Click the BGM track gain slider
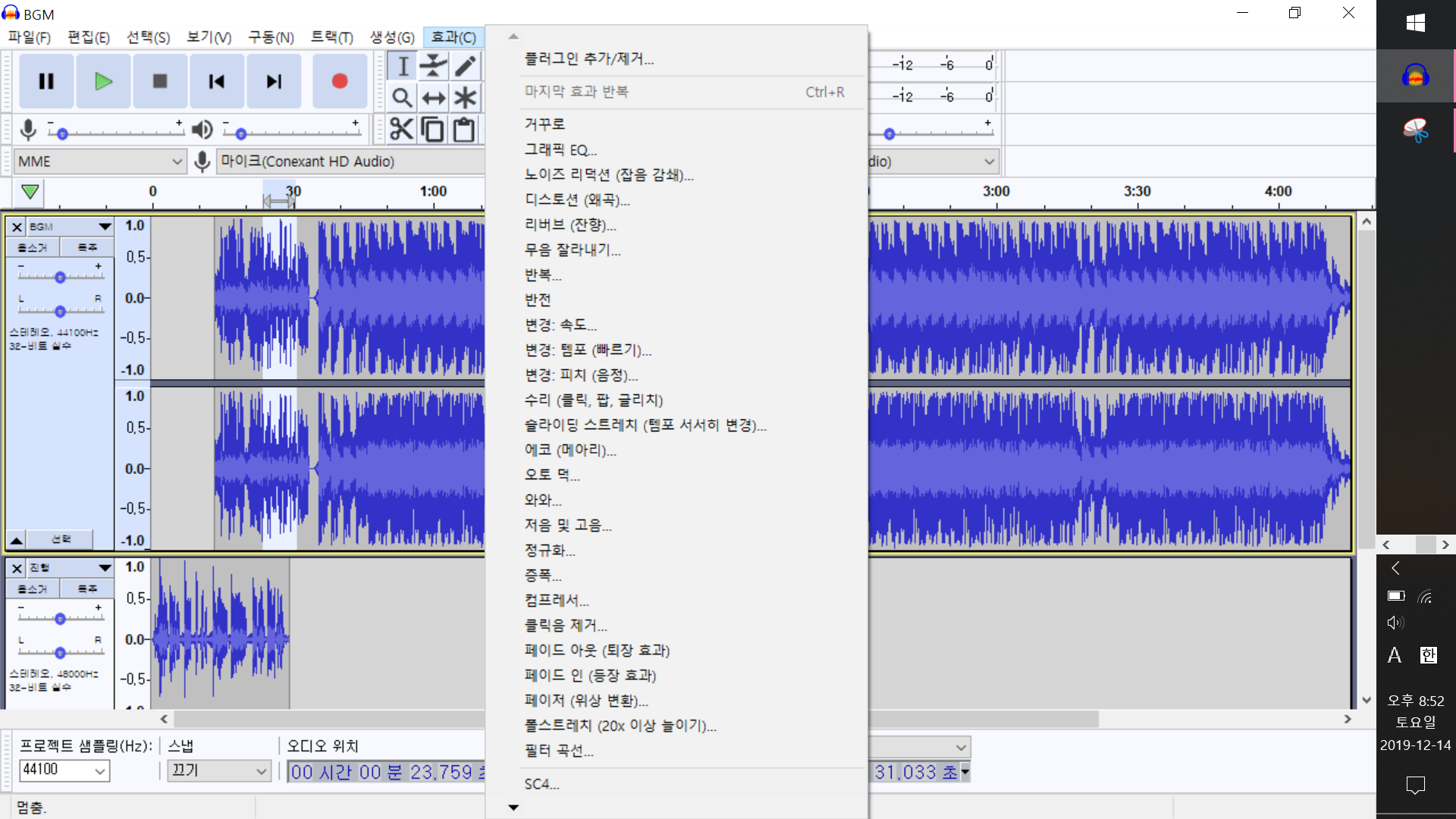The width and height of the screenshot is (1456, 819). [60, 277]
